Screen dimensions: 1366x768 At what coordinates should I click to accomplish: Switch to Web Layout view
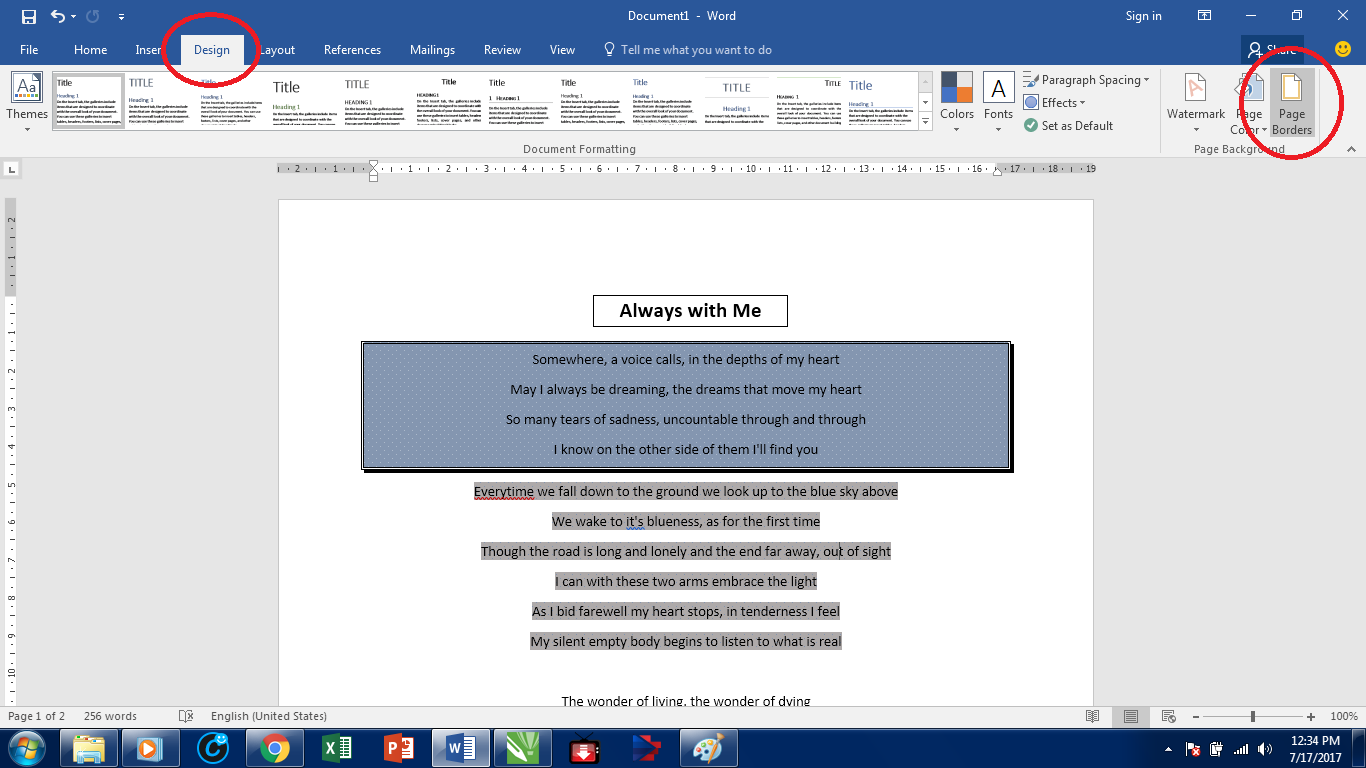[1170, 716]
